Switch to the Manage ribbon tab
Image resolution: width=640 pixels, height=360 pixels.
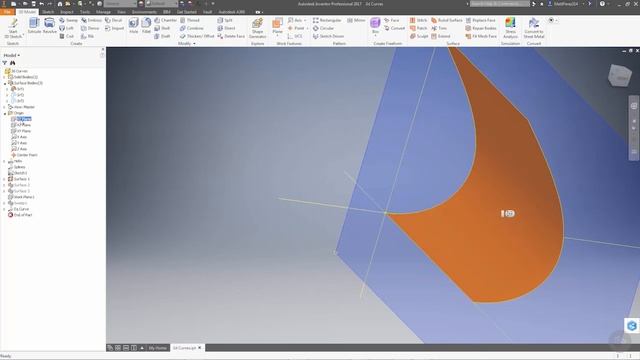103,12
